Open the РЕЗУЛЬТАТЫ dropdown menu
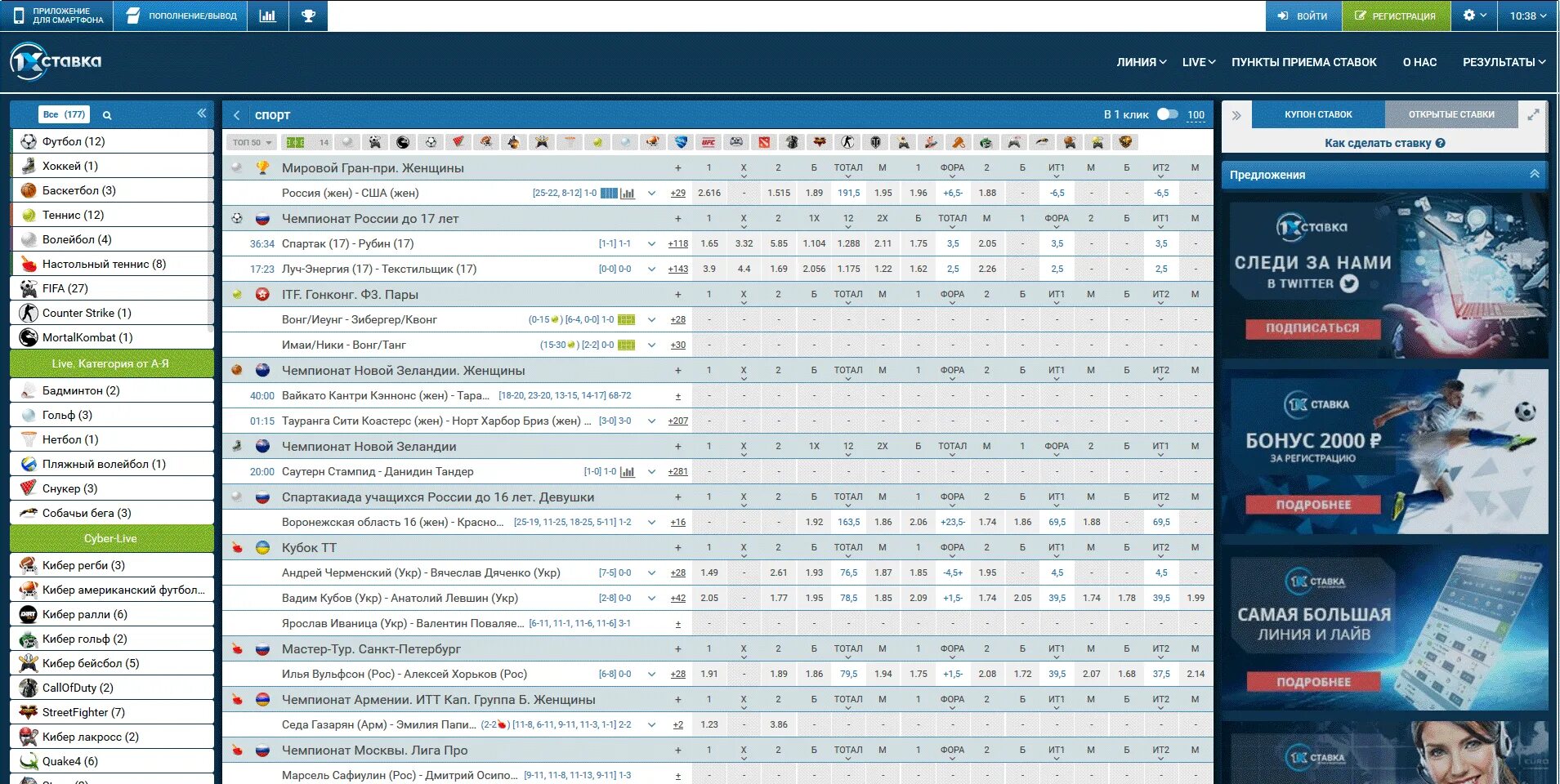Viewport: 1560px width, 784px height. click(1504, 62)
